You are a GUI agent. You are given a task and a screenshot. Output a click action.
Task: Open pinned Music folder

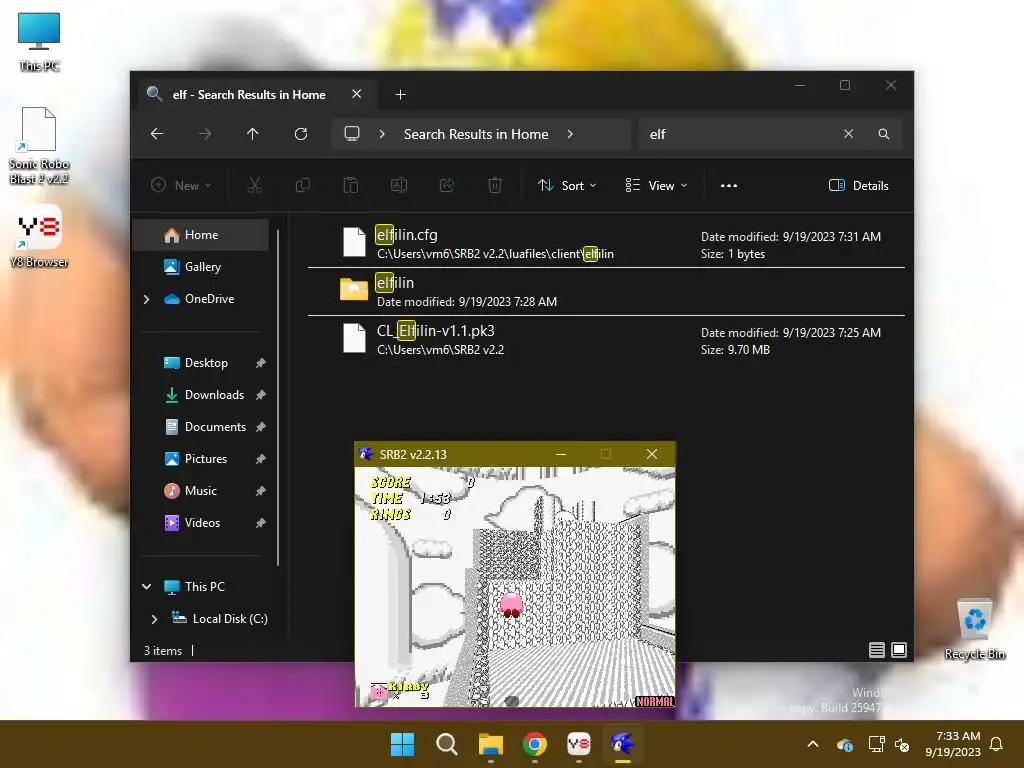coord(200,490)
